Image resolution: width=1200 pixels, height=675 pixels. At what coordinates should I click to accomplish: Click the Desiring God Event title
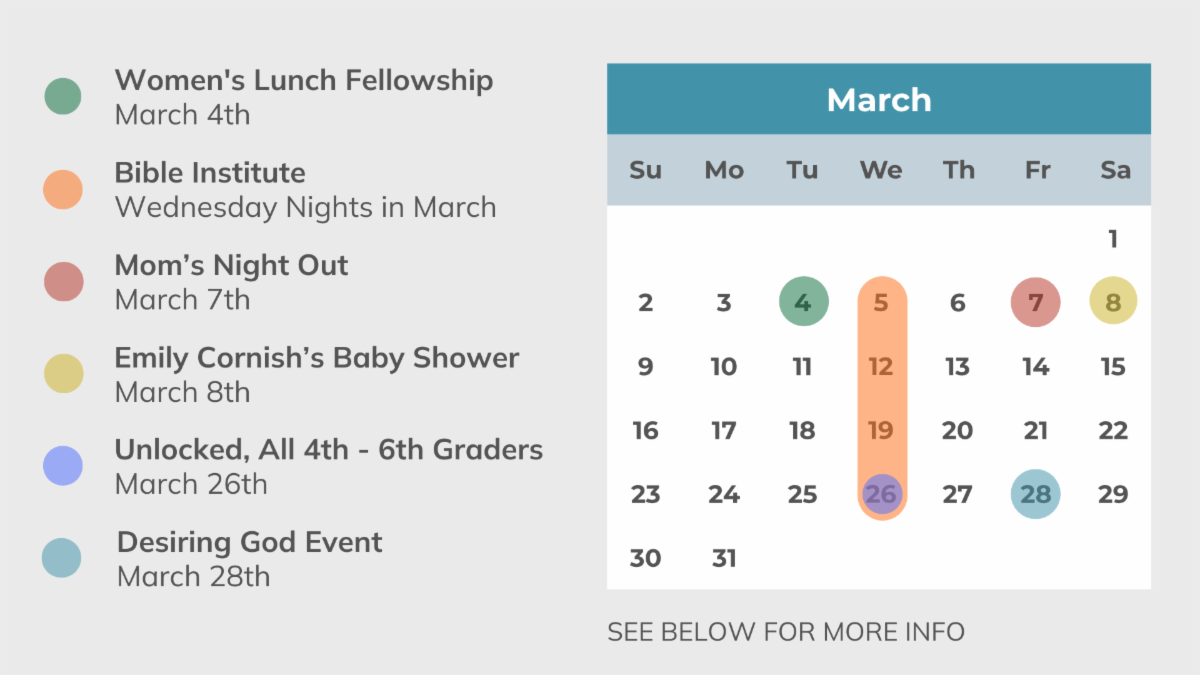pyautogui.click(x=250, y=542)
